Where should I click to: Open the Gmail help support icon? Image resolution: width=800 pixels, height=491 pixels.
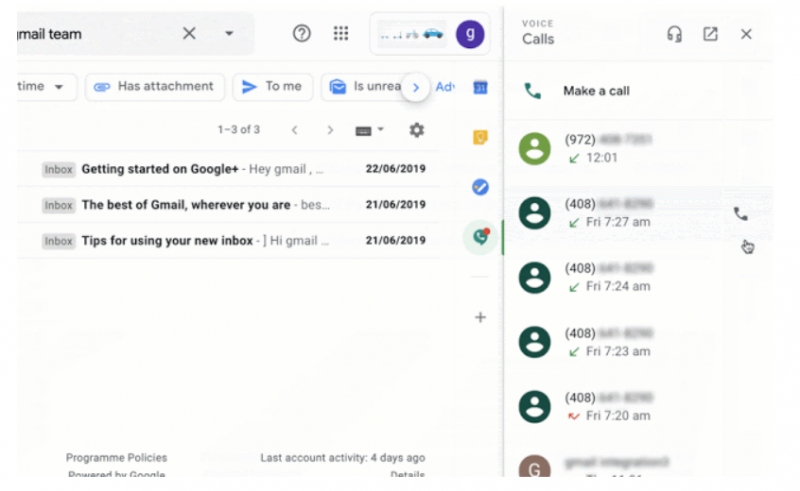coord(302,34)
